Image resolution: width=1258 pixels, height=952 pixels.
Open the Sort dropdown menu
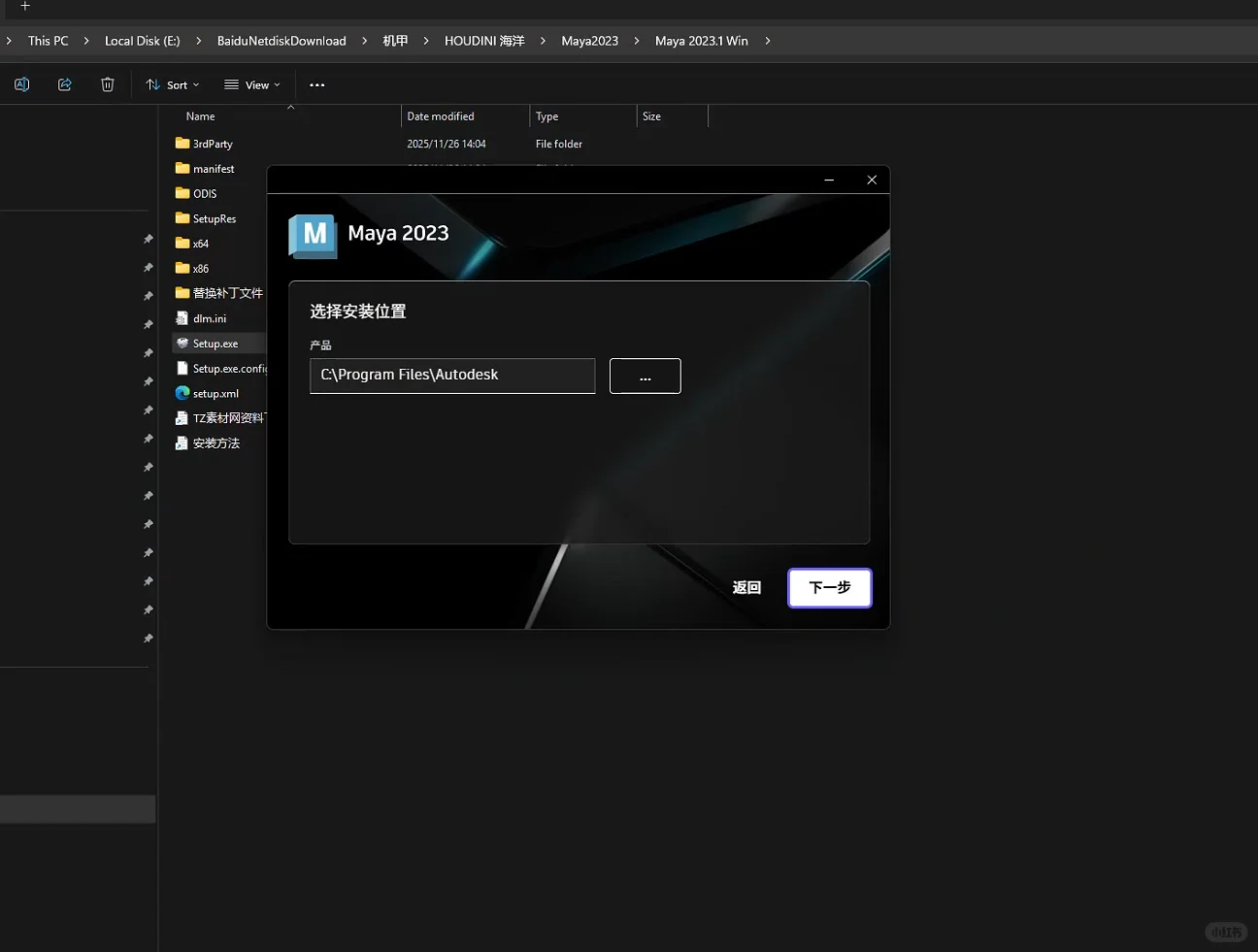(173, 85)
